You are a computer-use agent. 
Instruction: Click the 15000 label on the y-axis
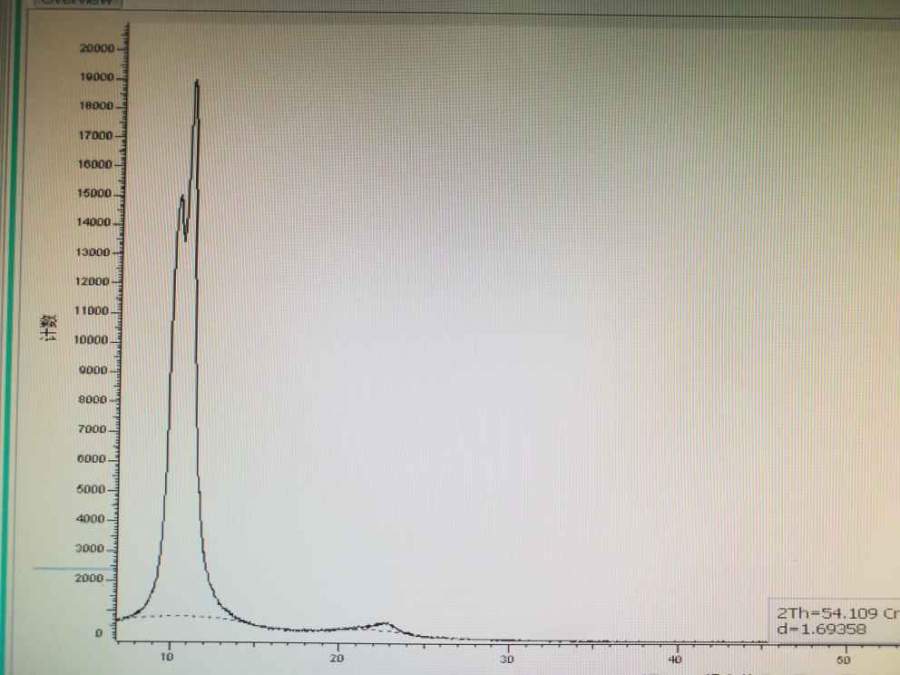coord(94,193)
